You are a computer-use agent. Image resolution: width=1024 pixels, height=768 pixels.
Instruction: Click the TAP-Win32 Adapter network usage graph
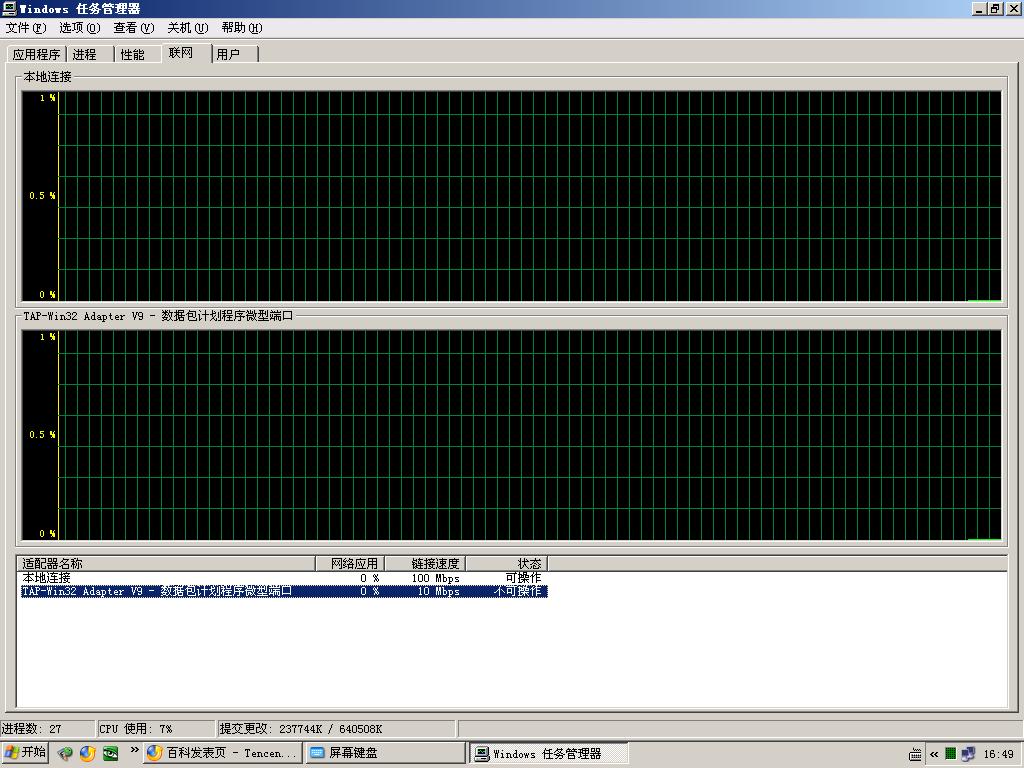pyautogui.click(x=511, y=435)
